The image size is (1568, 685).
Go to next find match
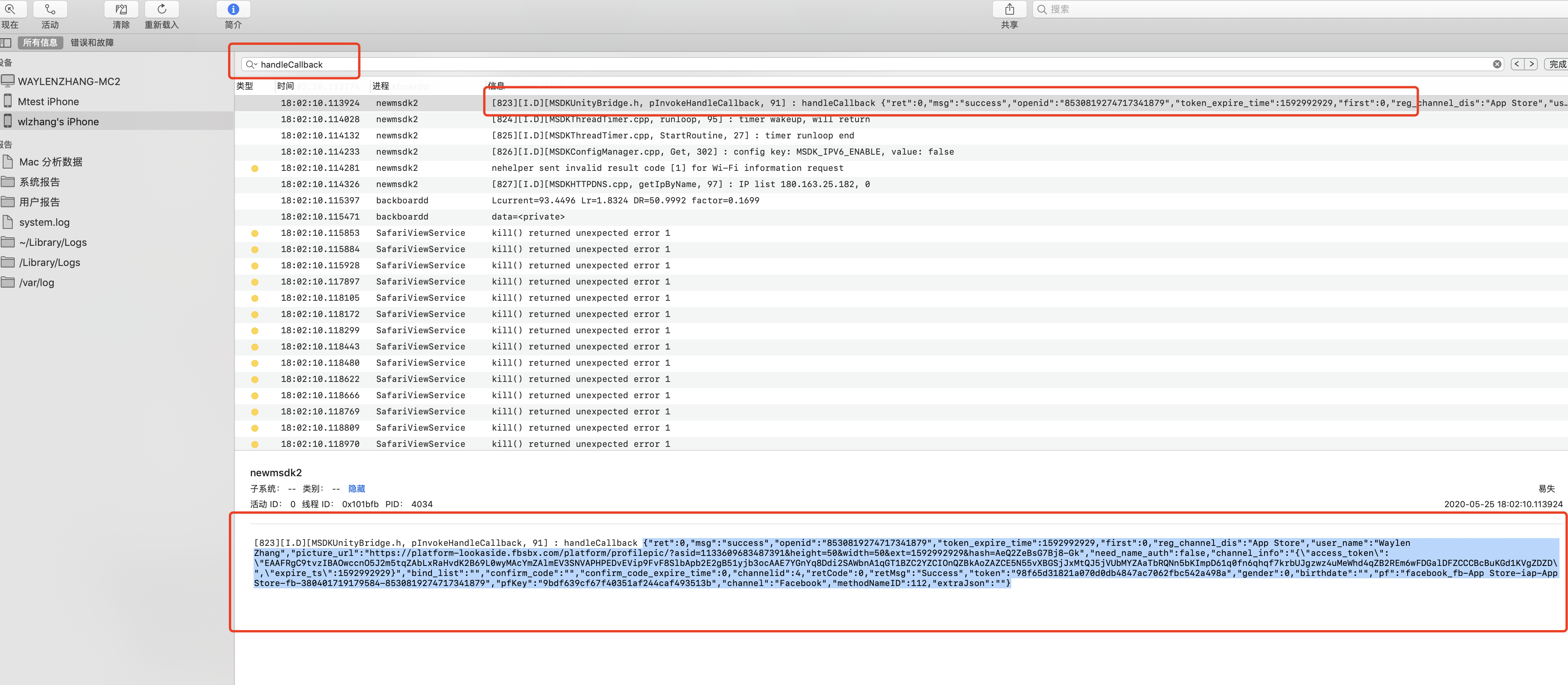click(x=1532, y=64)
